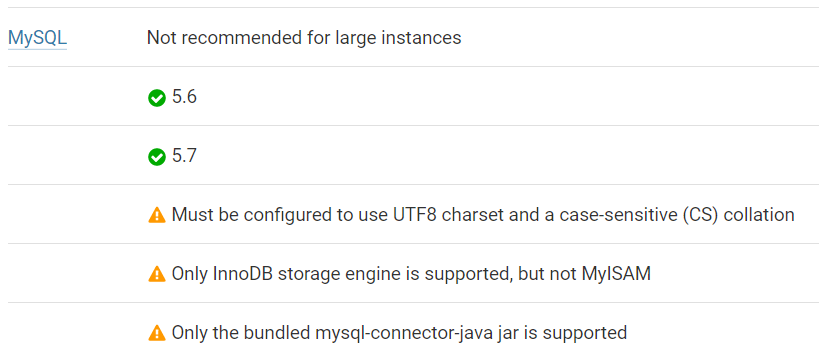Click the warning icon beside InnoDB note
This screenshot has width=819, height=360.
157,274
